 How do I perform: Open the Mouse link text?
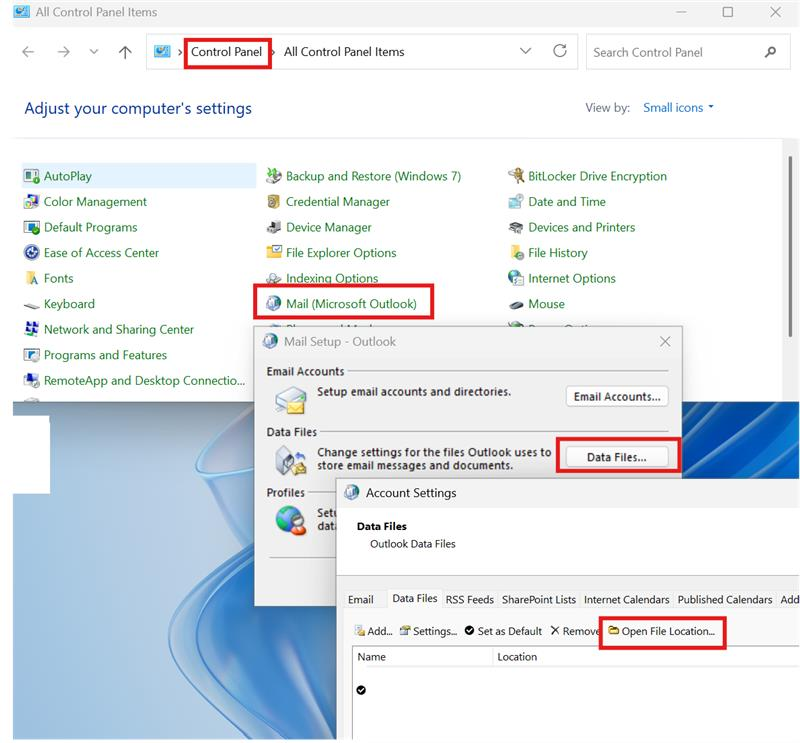tap(546, 304)
